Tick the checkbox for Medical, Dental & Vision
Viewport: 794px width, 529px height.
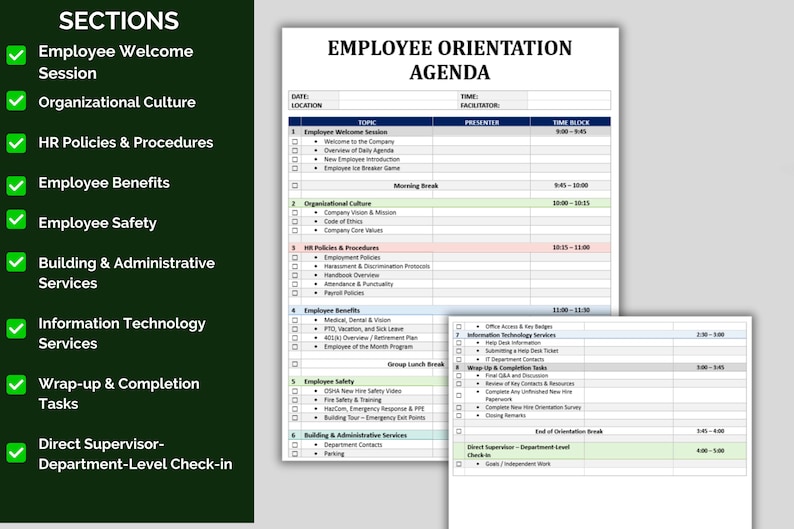click(x=295, y=320)
